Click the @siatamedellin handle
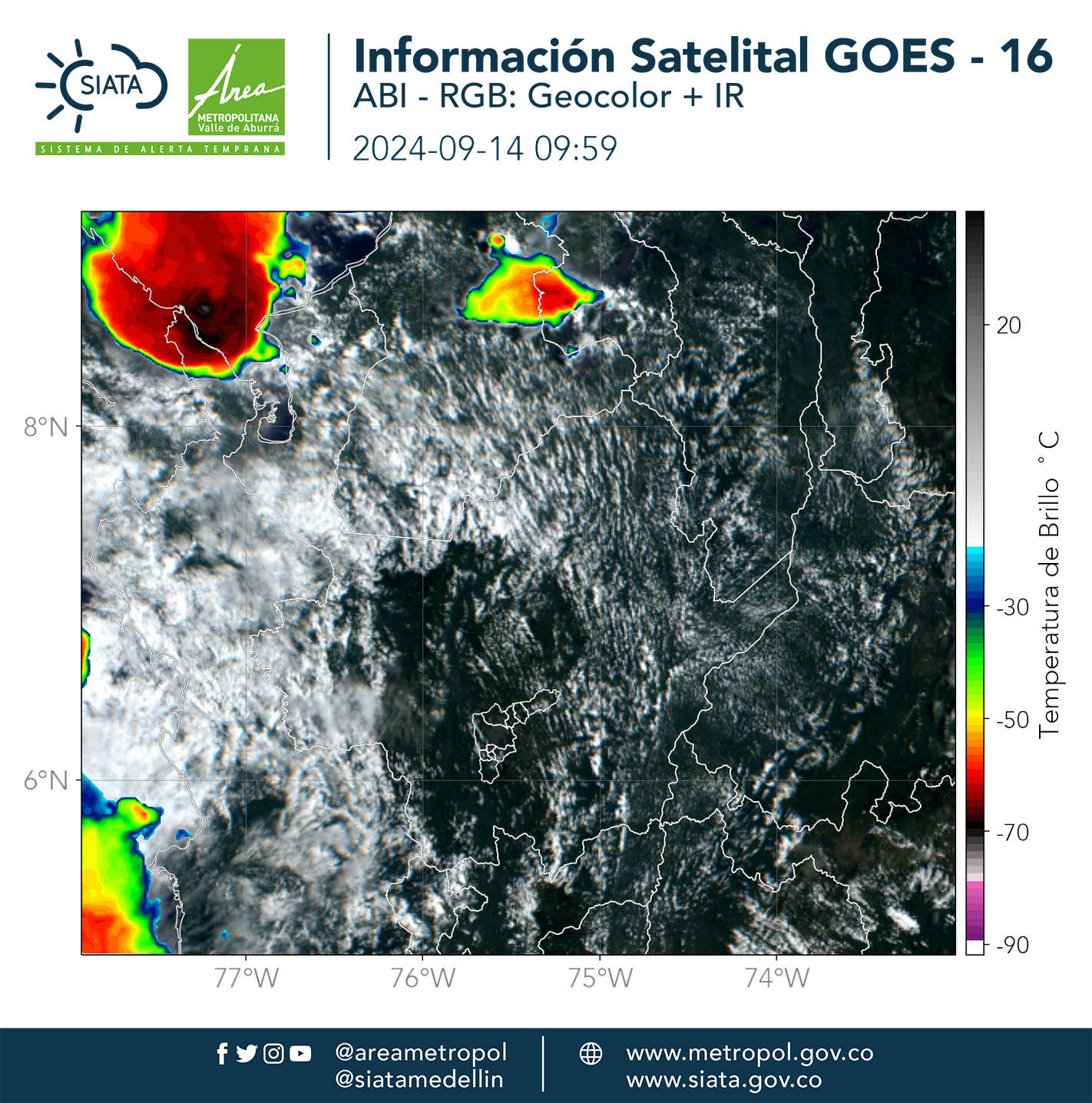The width and height of the screenshot is (1092, 1103). pyautogui.click(x=419, y=1079)
